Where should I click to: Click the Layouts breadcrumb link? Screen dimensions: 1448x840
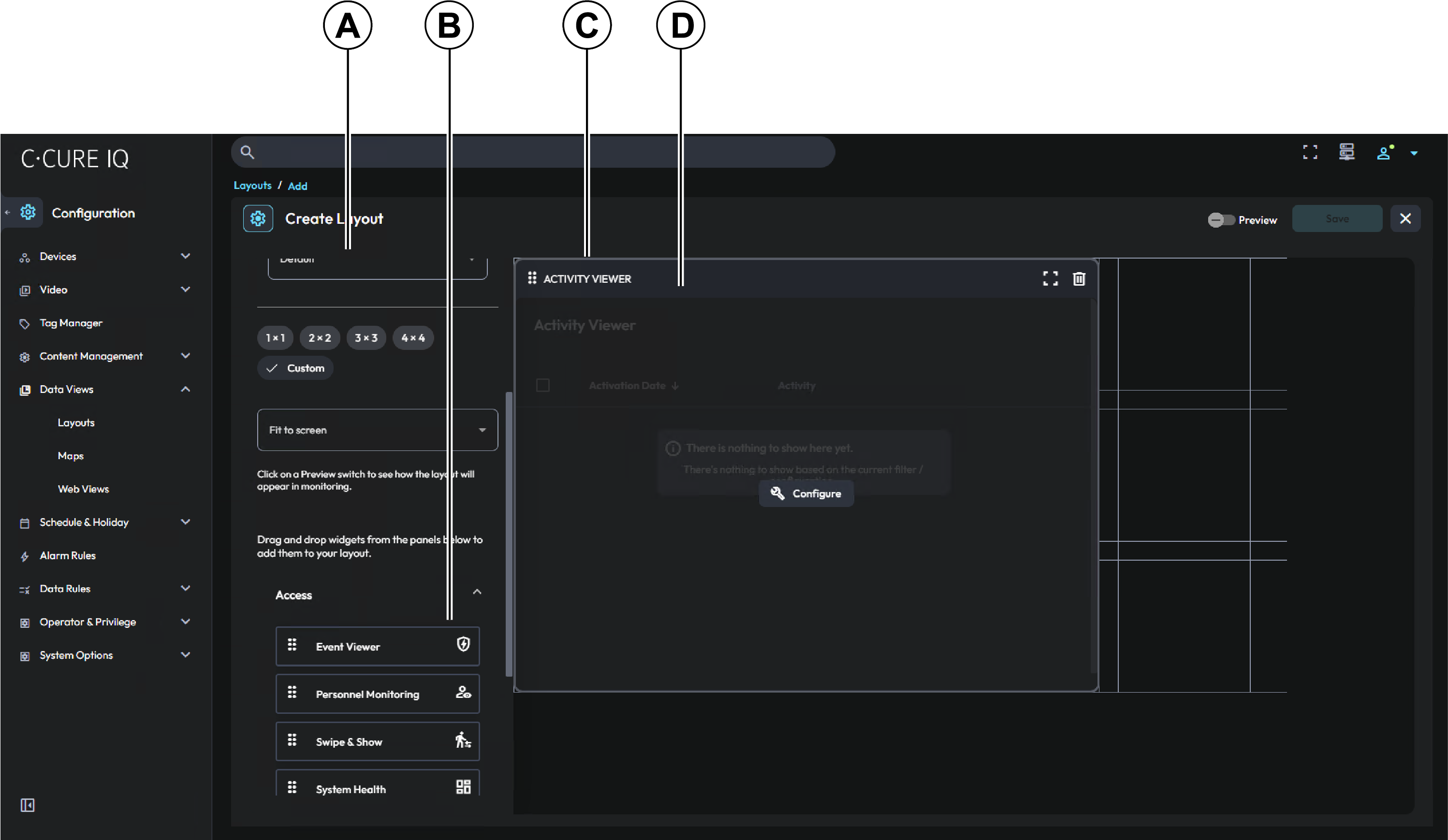(x=252, y=186)
